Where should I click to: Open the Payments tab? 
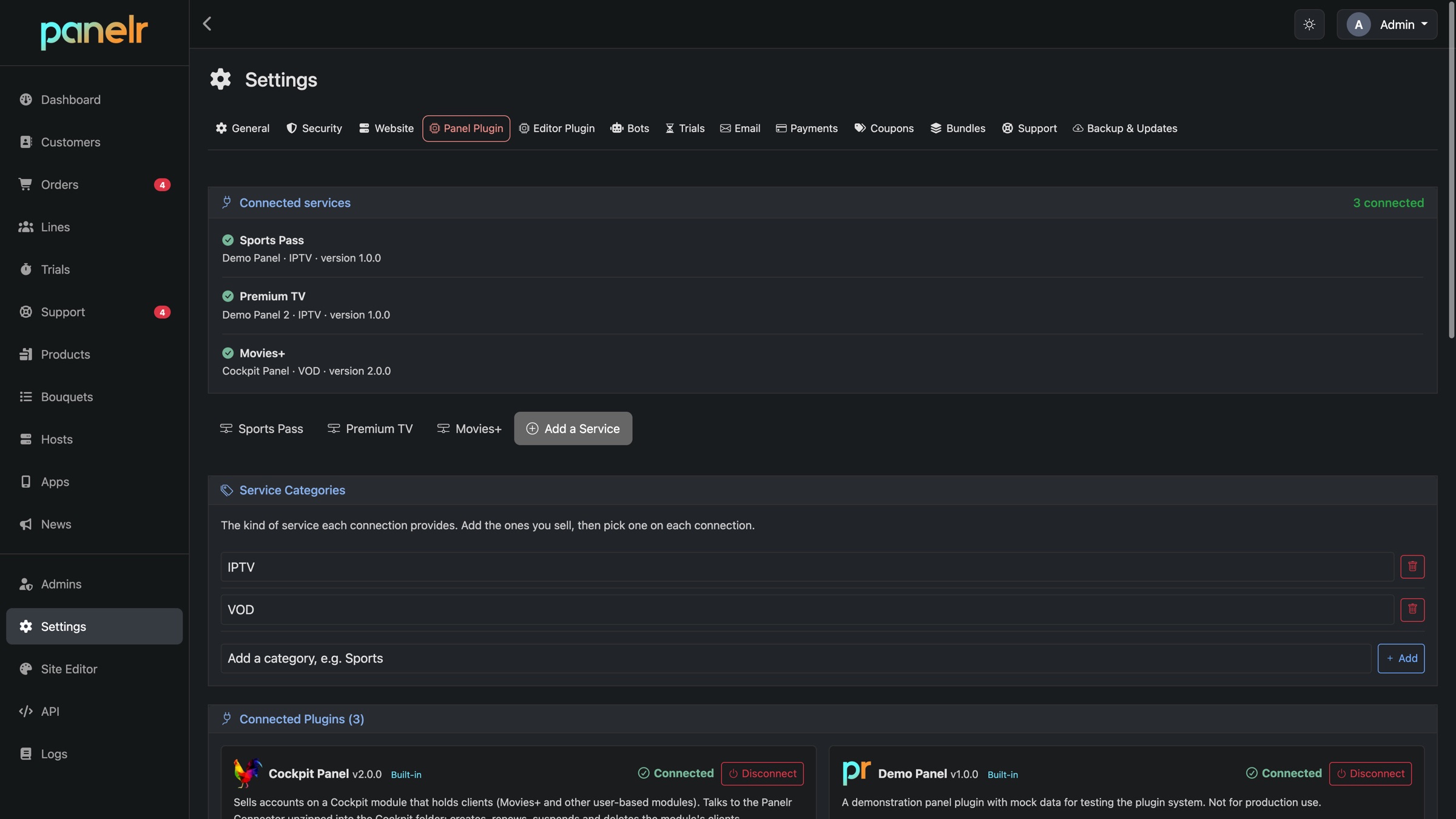click(x=807, y=129)
